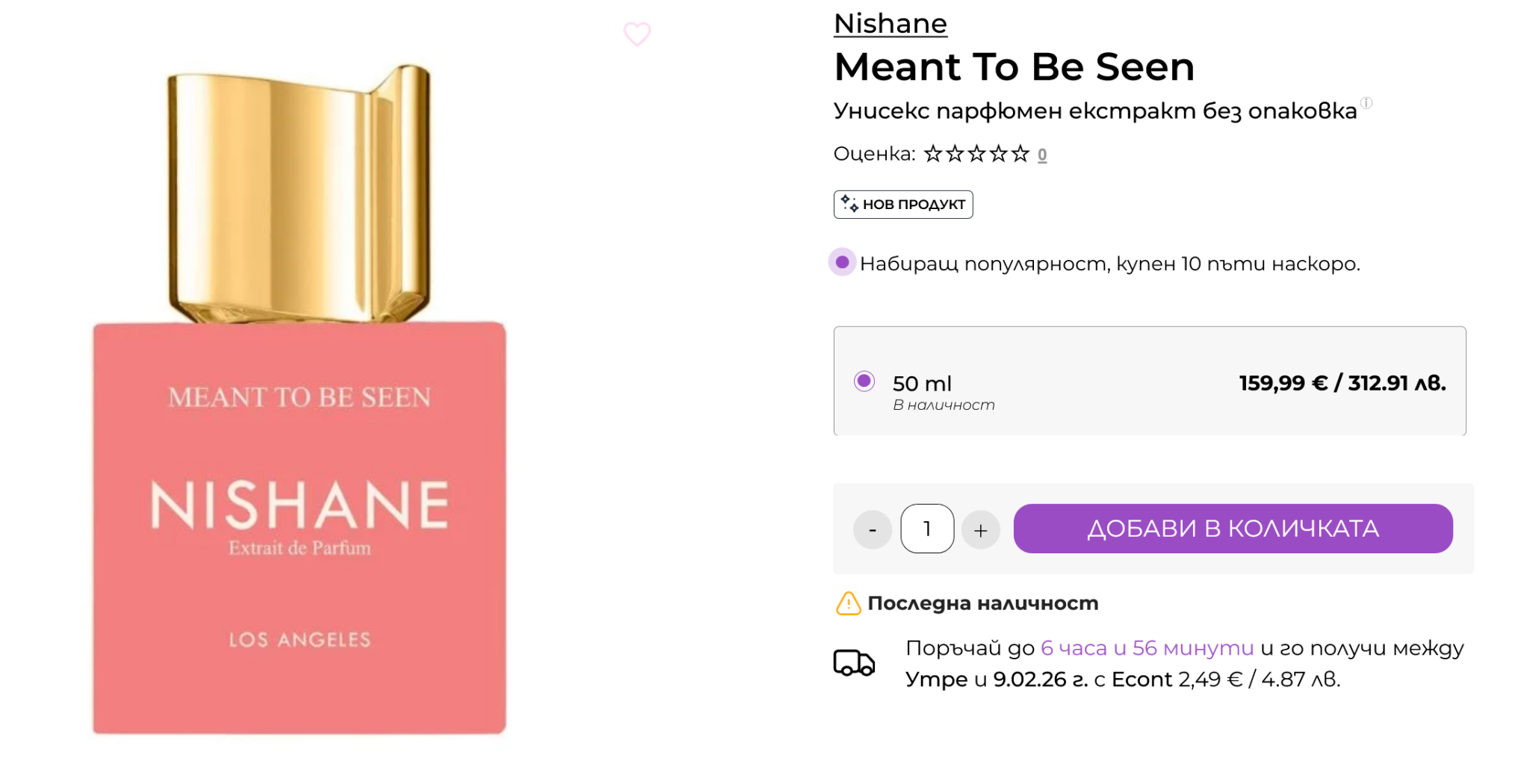
Task: Open the Nishane brand link
Action: pos(890,24)
